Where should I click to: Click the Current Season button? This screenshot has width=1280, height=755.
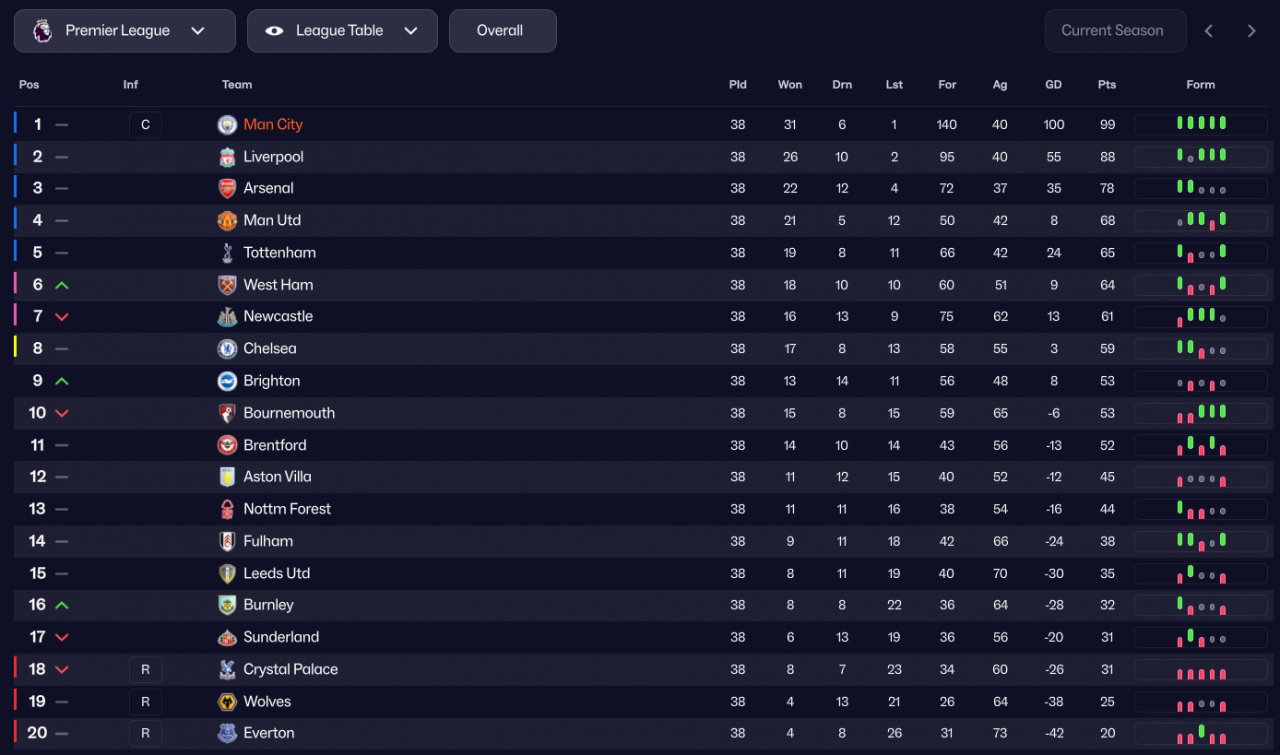(1114, 31)
